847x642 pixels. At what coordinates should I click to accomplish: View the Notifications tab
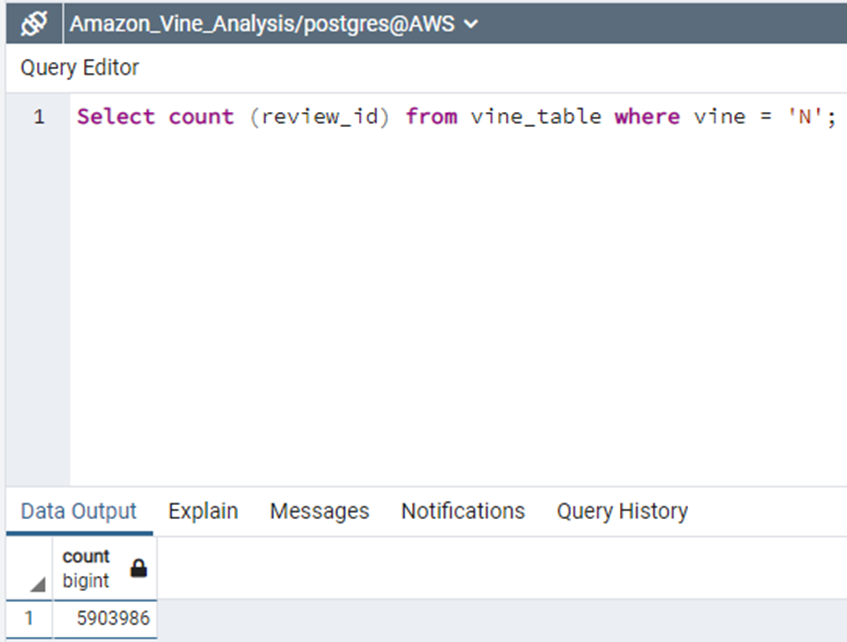pos(462,511)
